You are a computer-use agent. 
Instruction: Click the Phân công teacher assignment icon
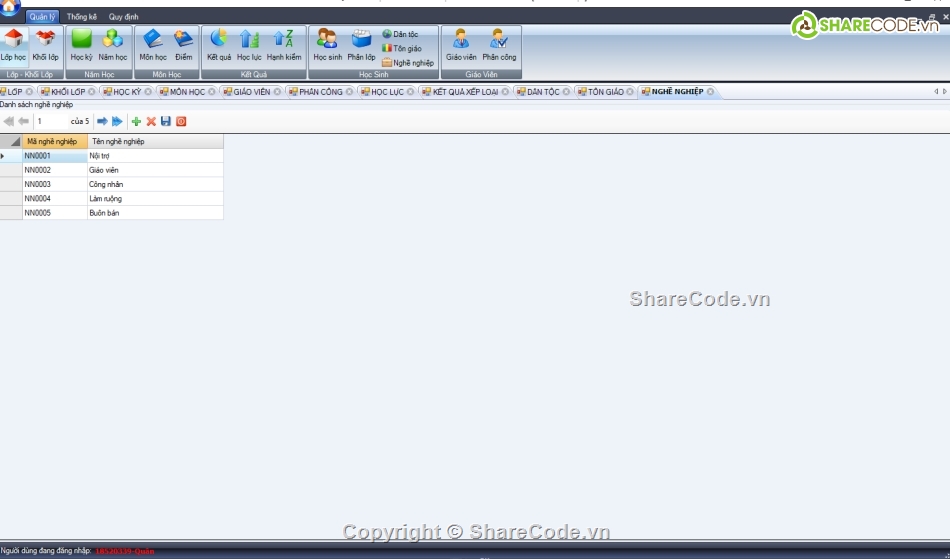pos(499,45)
